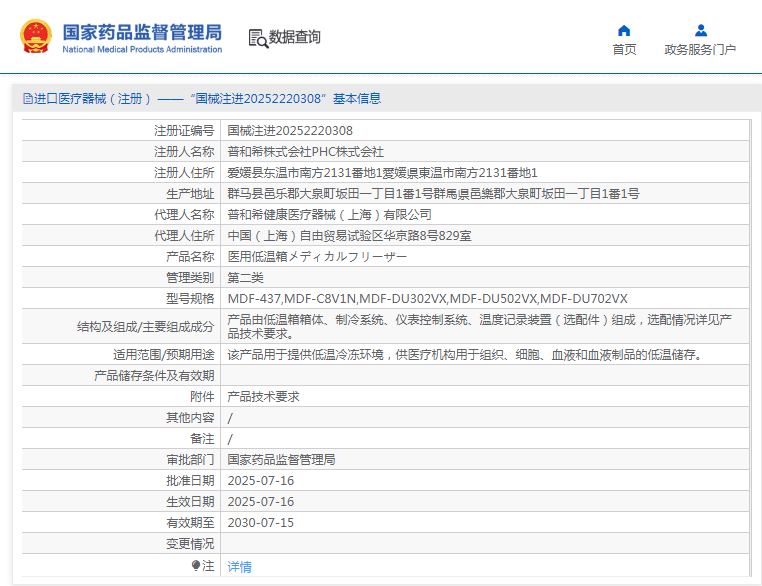Screen dimensions: 762x586
Task: Click the 首页 home icon
Action: [x=624, y=31]
